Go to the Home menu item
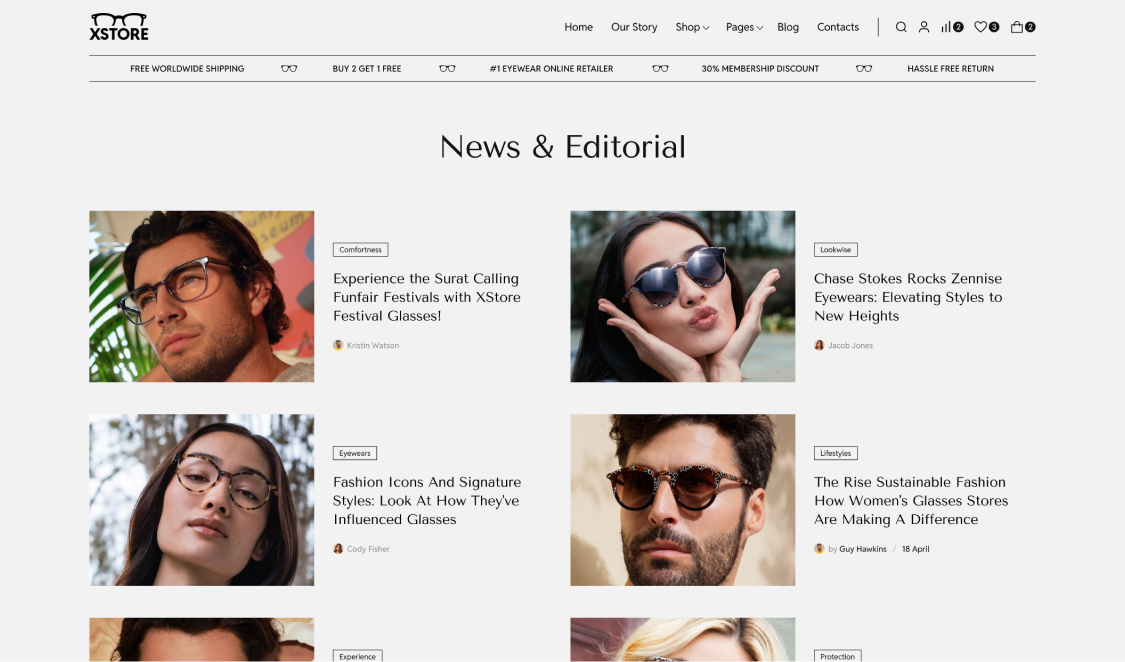Viewport: 1125px width, 662px height. (578, 27)
